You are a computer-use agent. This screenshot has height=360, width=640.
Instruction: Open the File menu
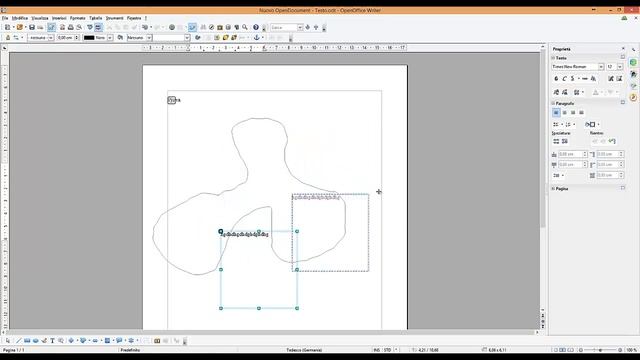5,18
